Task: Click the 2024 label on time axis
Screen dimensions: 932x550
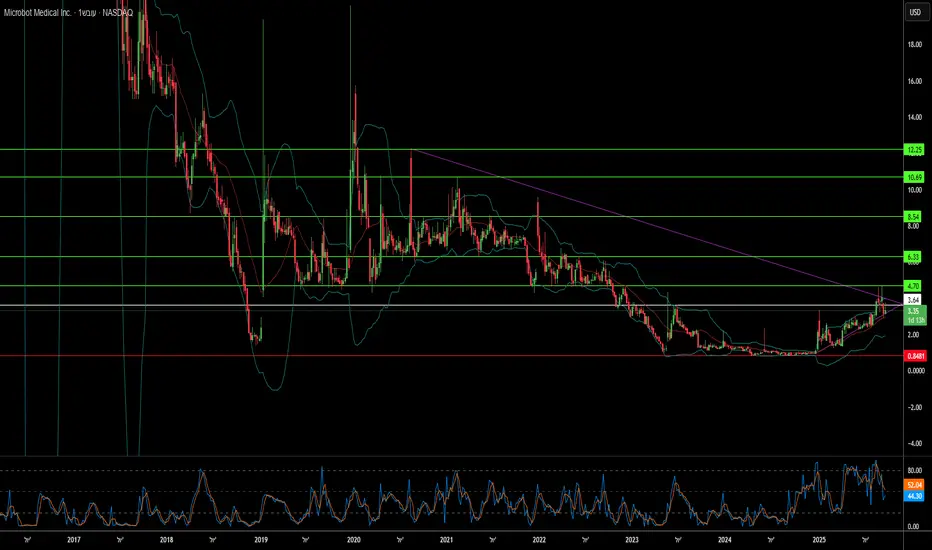Action: pos(725,540)
